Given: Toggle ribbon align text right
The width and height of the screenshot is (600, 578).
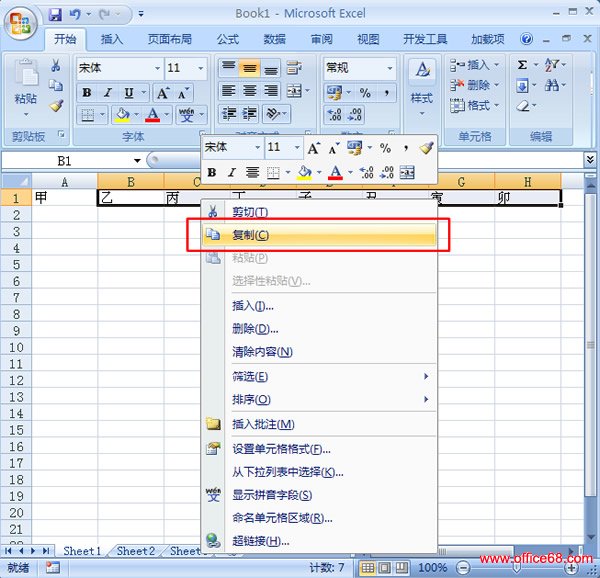Looking at the screenshot, I should click(271, 91).
